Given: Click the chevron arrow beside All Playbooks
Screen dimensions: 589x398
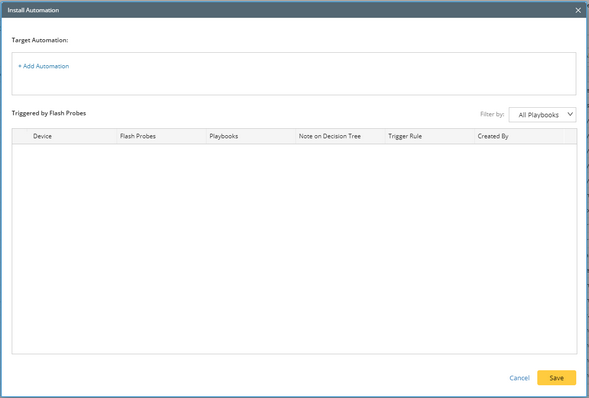Looking at the screenshot, I should coord(570,114).
